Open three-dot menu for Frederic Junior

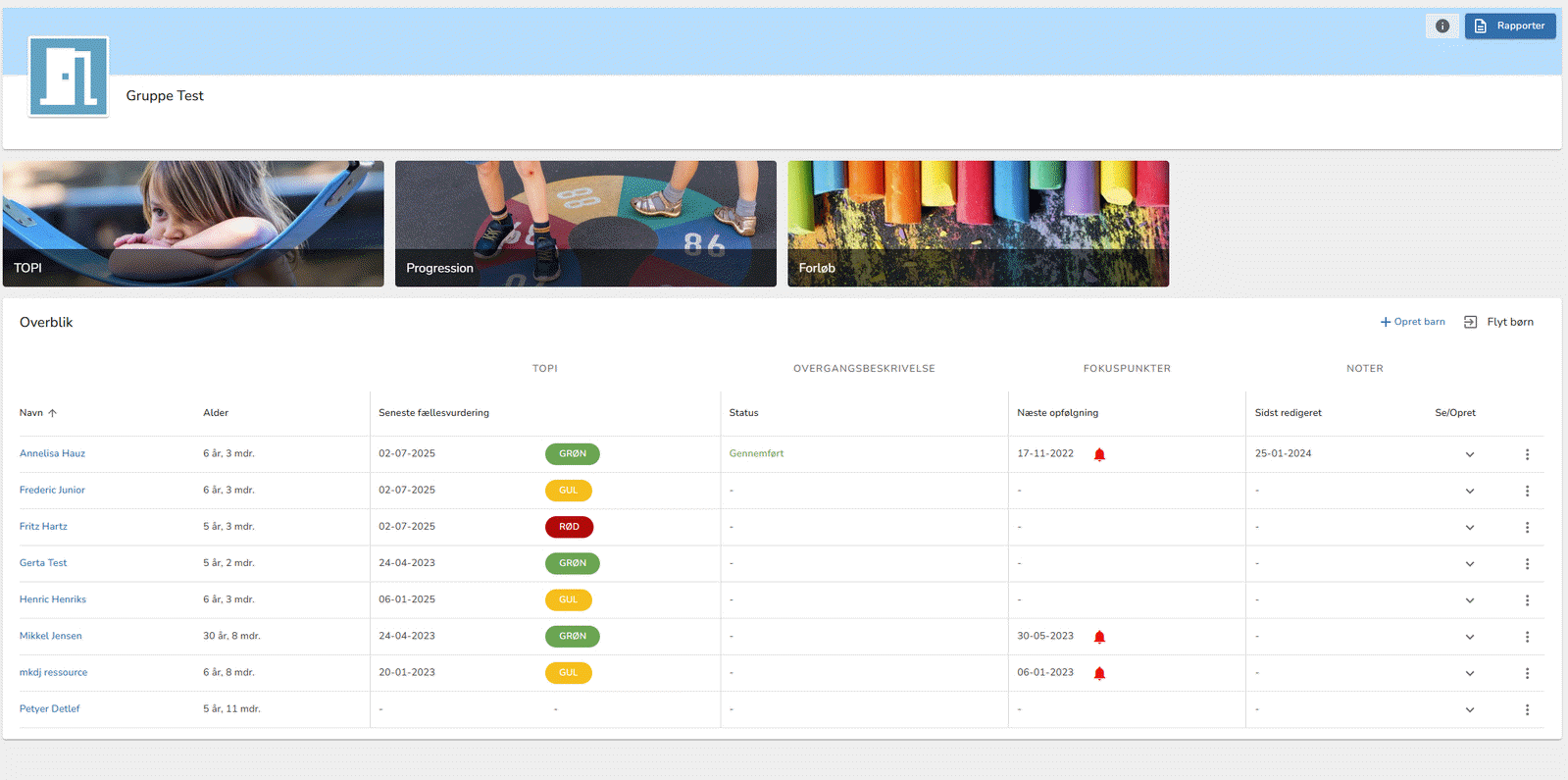[x=1527, y=491]
